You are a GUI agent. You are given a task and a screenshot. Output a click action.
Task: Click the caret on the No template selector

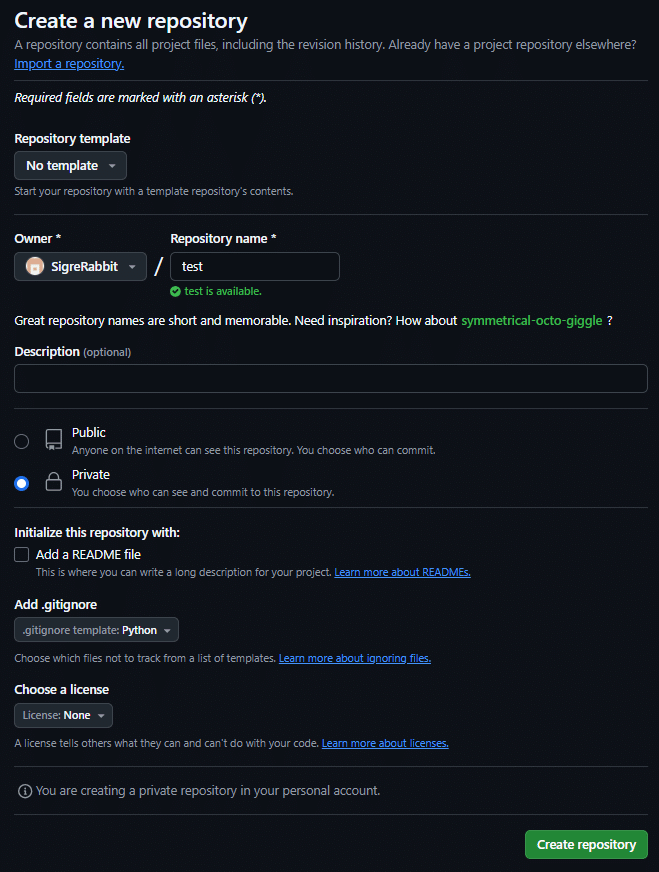click(x=113, y=165)
